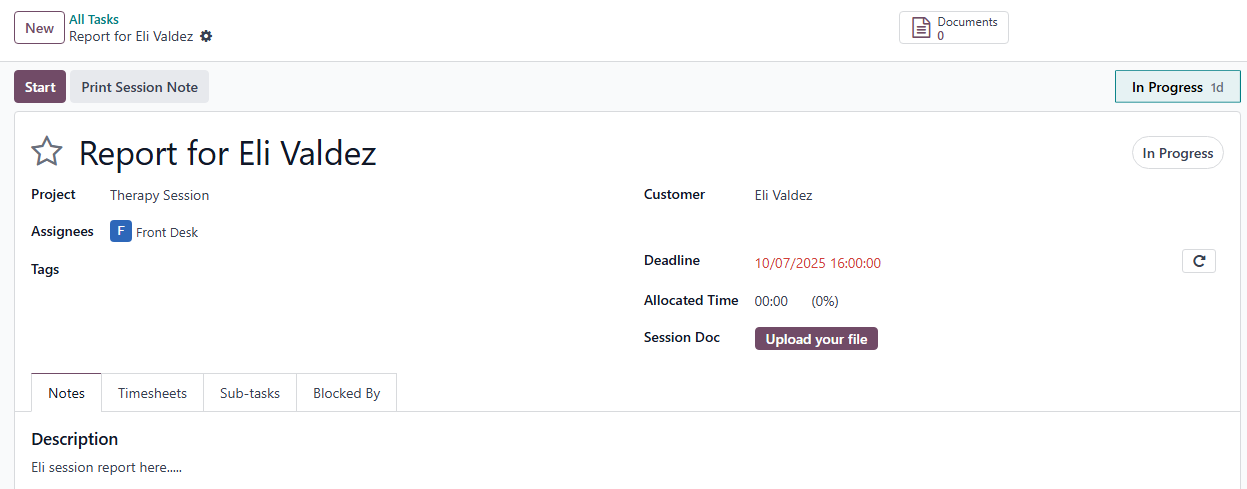Image resolution: width=1247 pixels, height=489 pixels.
Task: Click the star priority icon beside title
Action: pos(47,153)
